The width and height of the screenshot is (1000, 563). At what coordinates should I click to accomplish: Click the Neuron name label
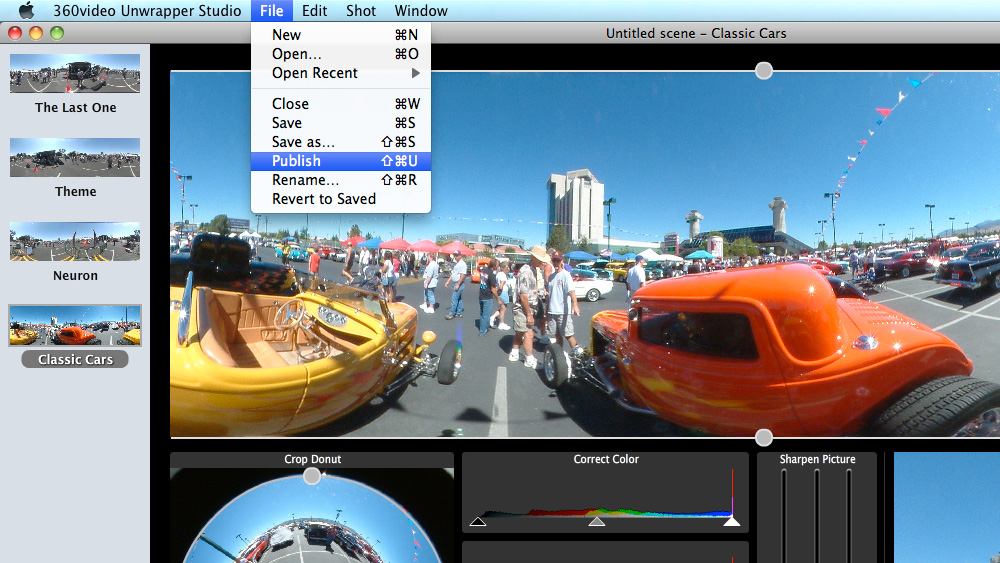(x=75, y=276)
